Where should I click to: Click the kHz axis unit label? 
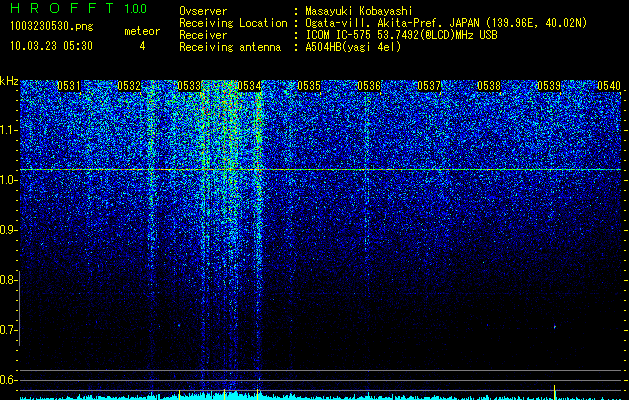(x=9, y=81)
